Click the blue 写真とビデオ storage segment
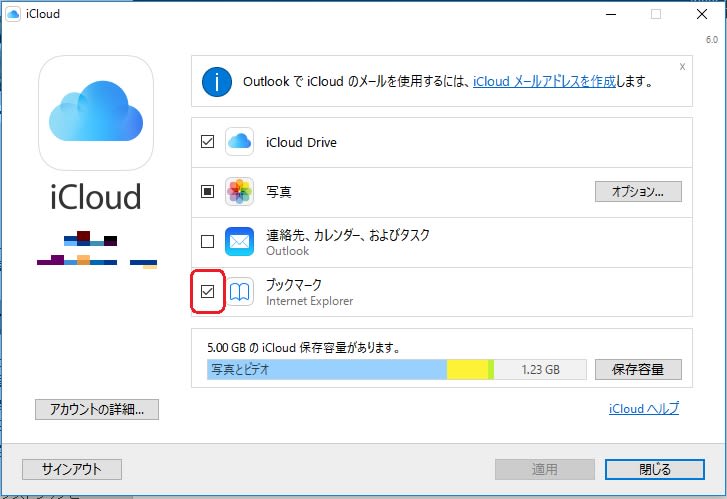This screenshot has width=727, height=499. pyautogui.click(x=327, y=370)
